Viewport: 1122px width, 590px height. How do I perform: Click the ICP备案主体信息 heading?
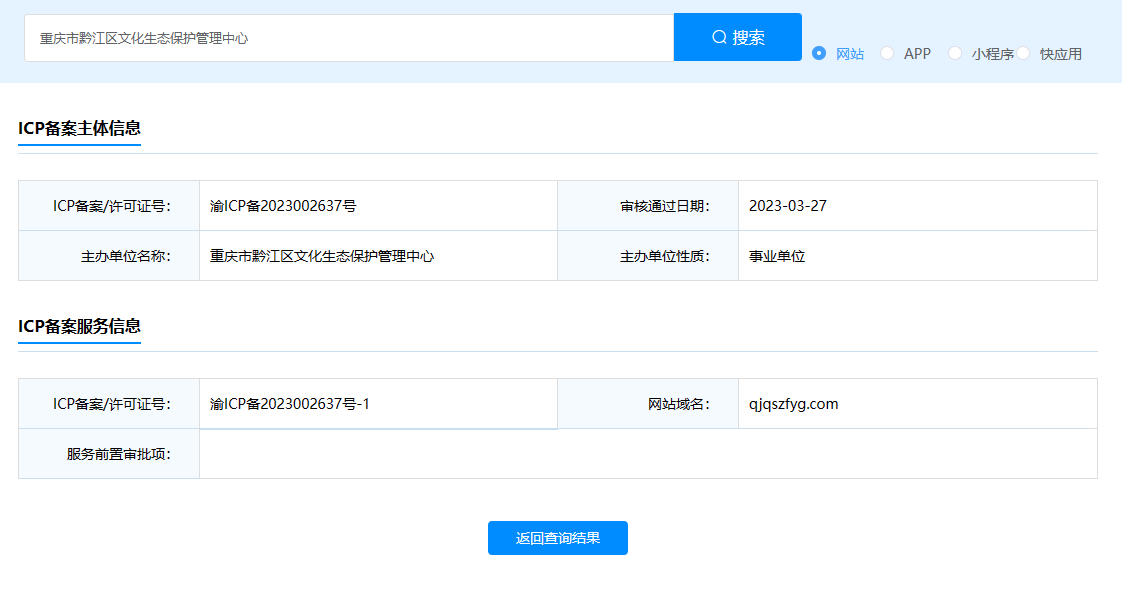pos(79,128)
